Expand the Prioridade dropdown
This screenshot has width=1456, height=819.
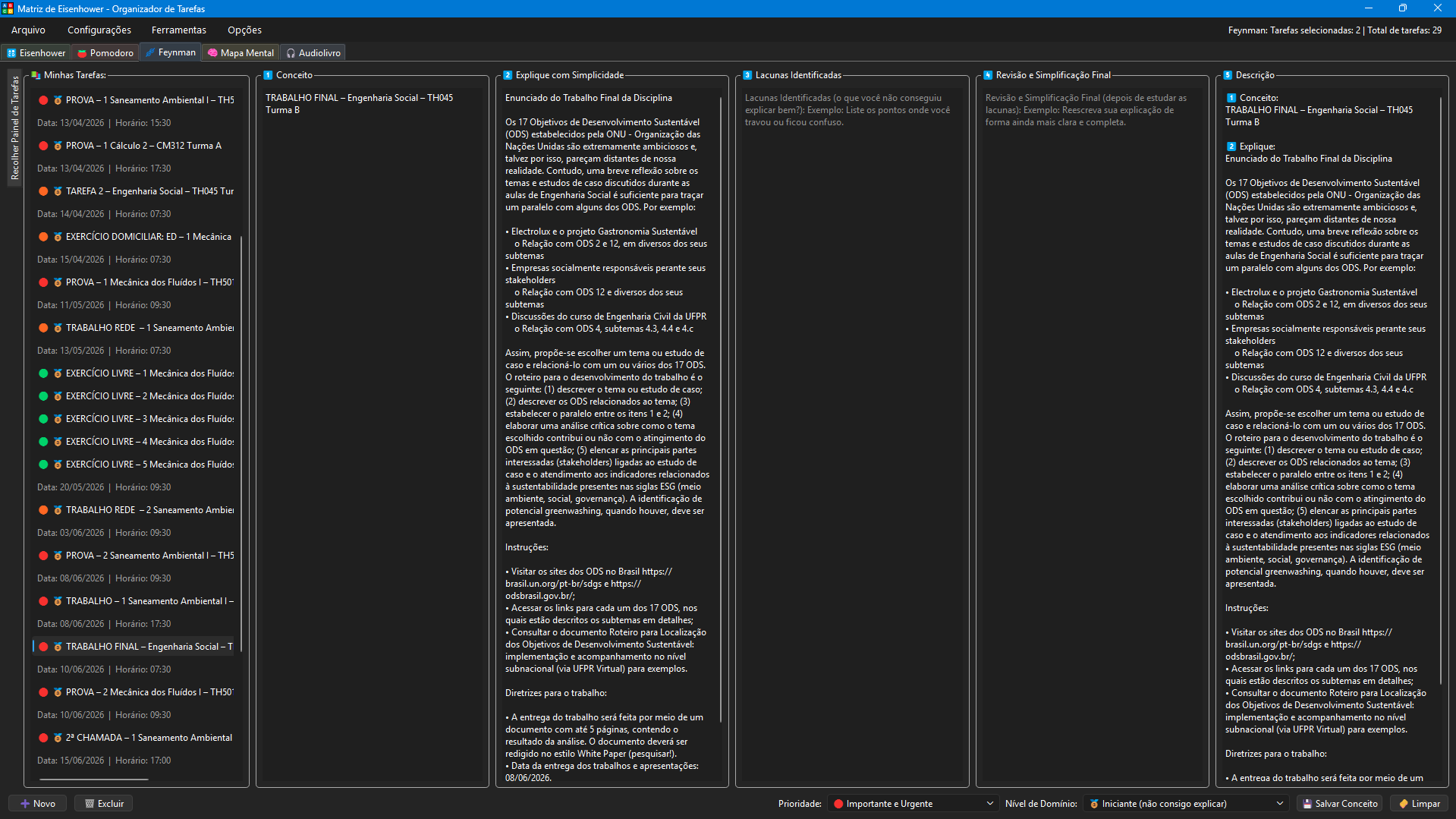[x=913, y=804]
